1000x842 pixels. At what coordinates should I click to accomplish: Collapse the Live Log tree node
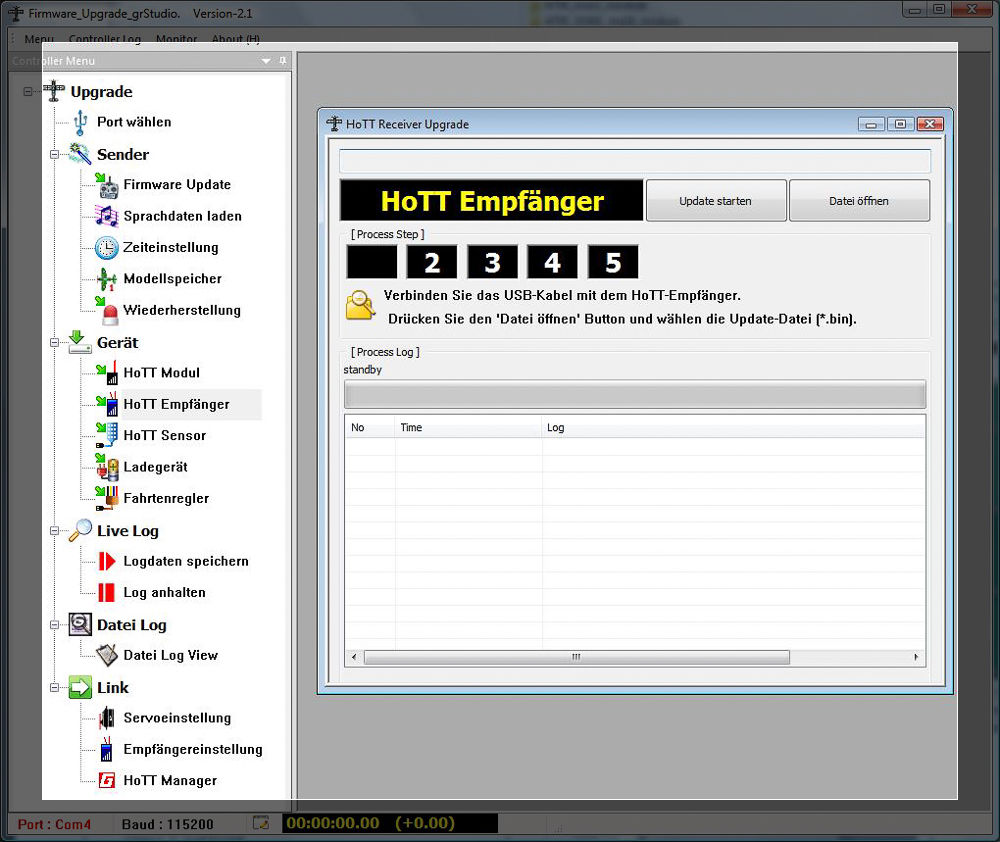[54, 531]
